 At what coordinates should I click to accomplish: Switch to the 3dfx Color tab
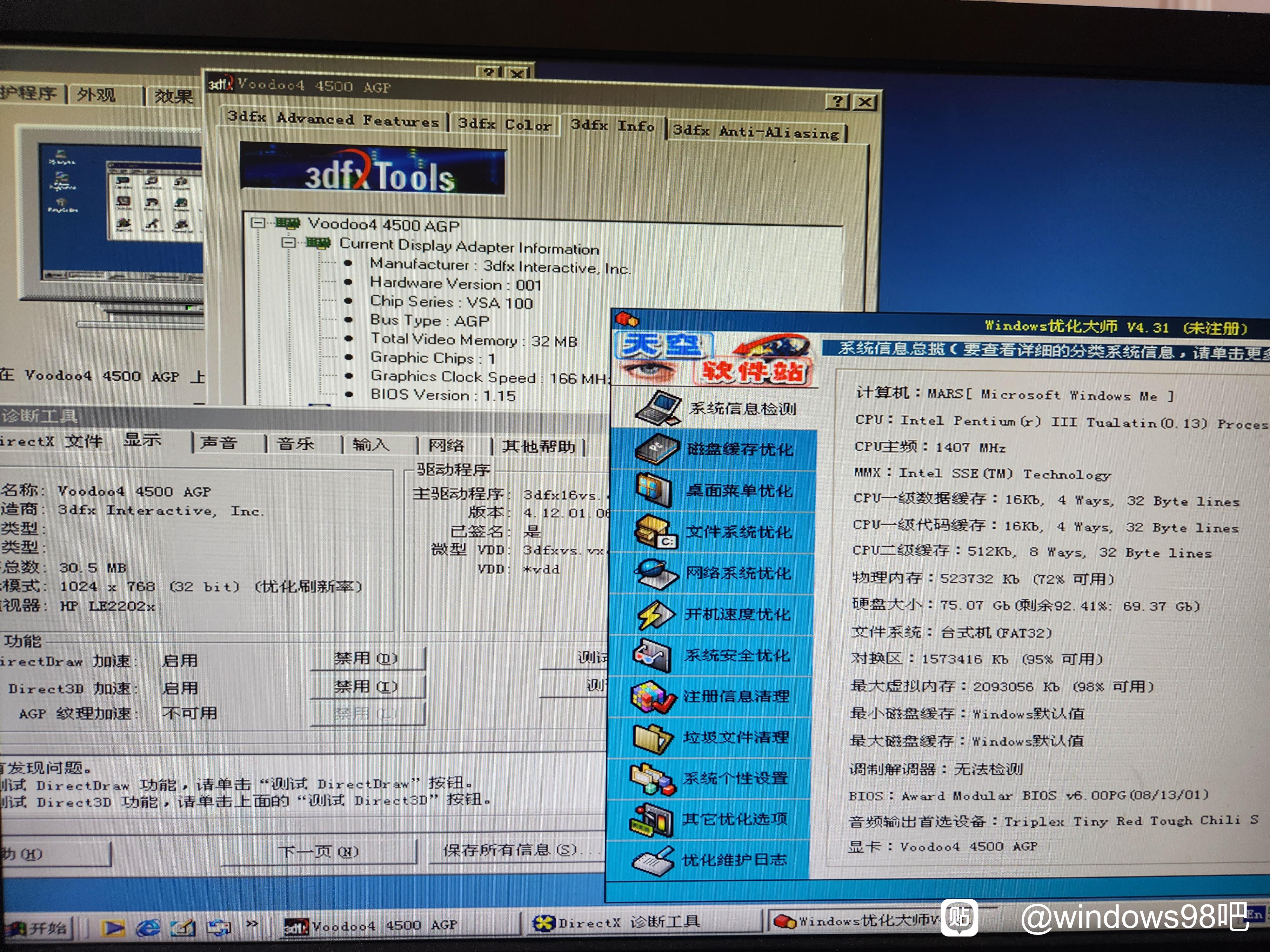(505, 124)
